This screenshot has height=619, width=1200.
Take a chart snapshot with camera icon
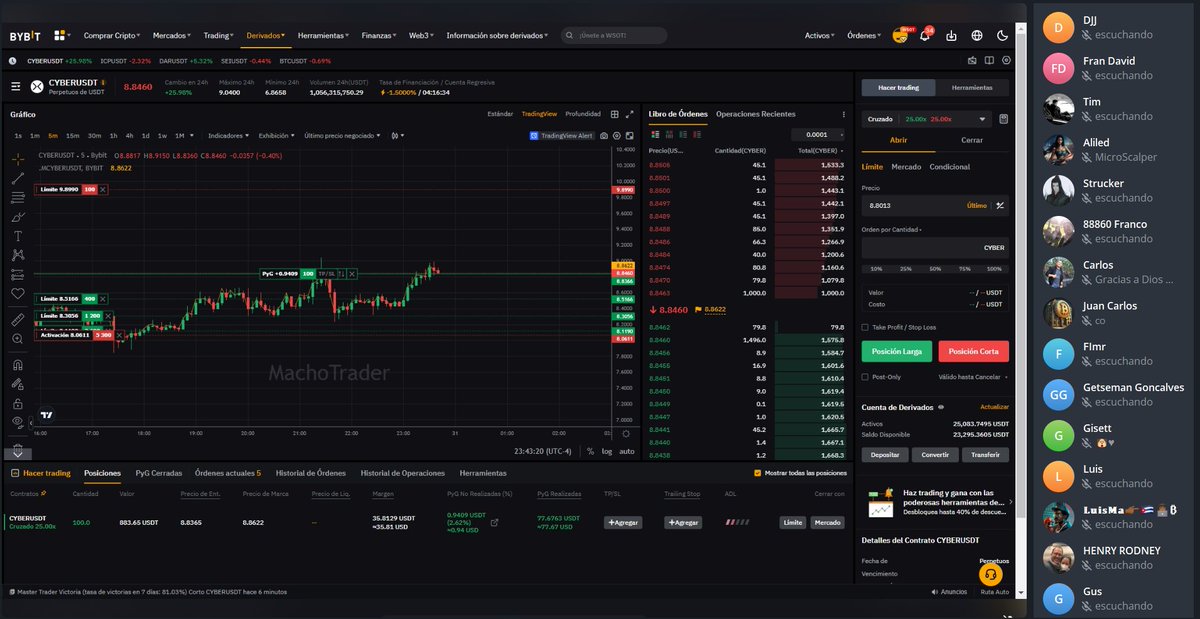[604, 135]
